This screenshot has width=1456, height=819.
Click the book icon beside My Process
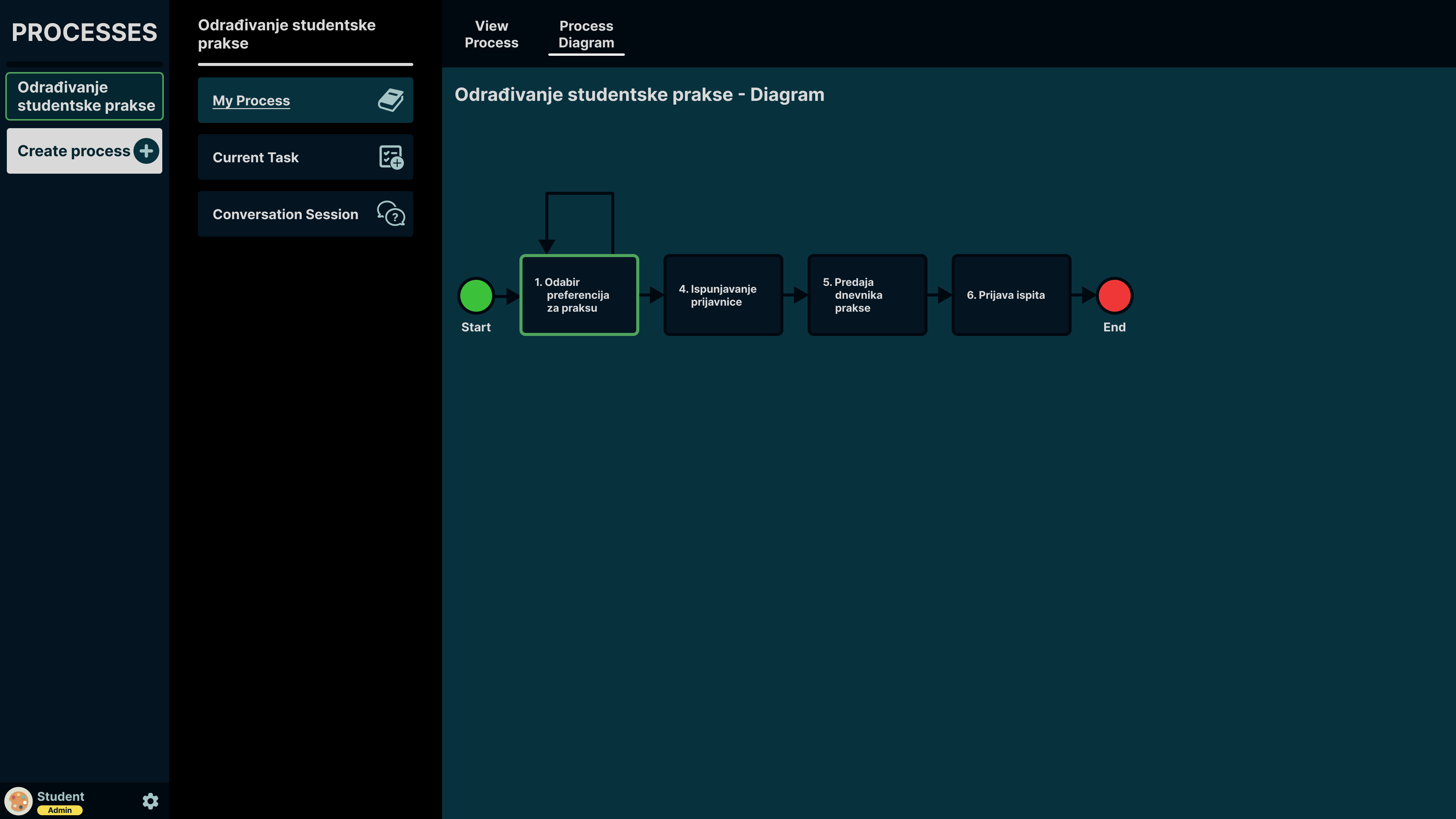pos(391,100)
